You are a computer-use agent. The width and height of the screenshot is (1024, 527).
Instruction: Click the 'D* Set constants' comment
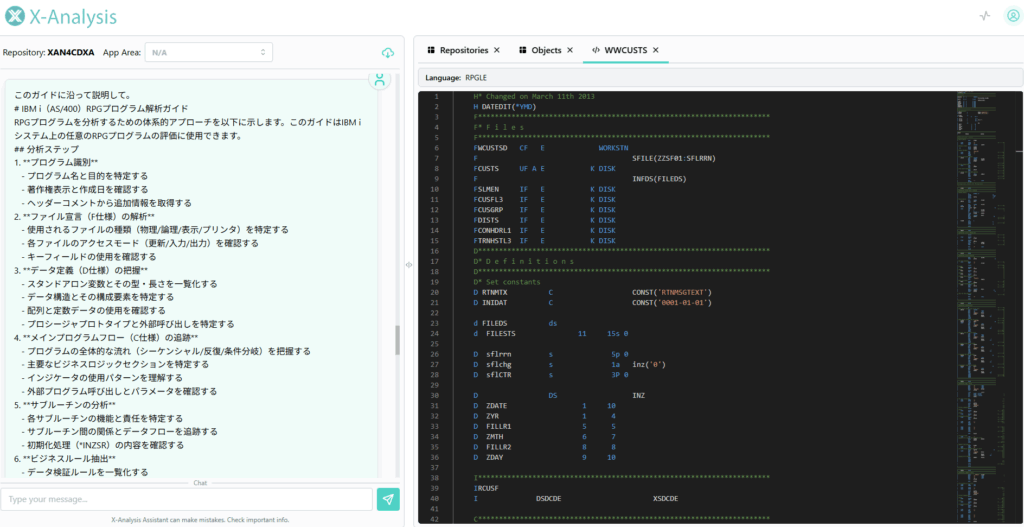click(507, 282)
